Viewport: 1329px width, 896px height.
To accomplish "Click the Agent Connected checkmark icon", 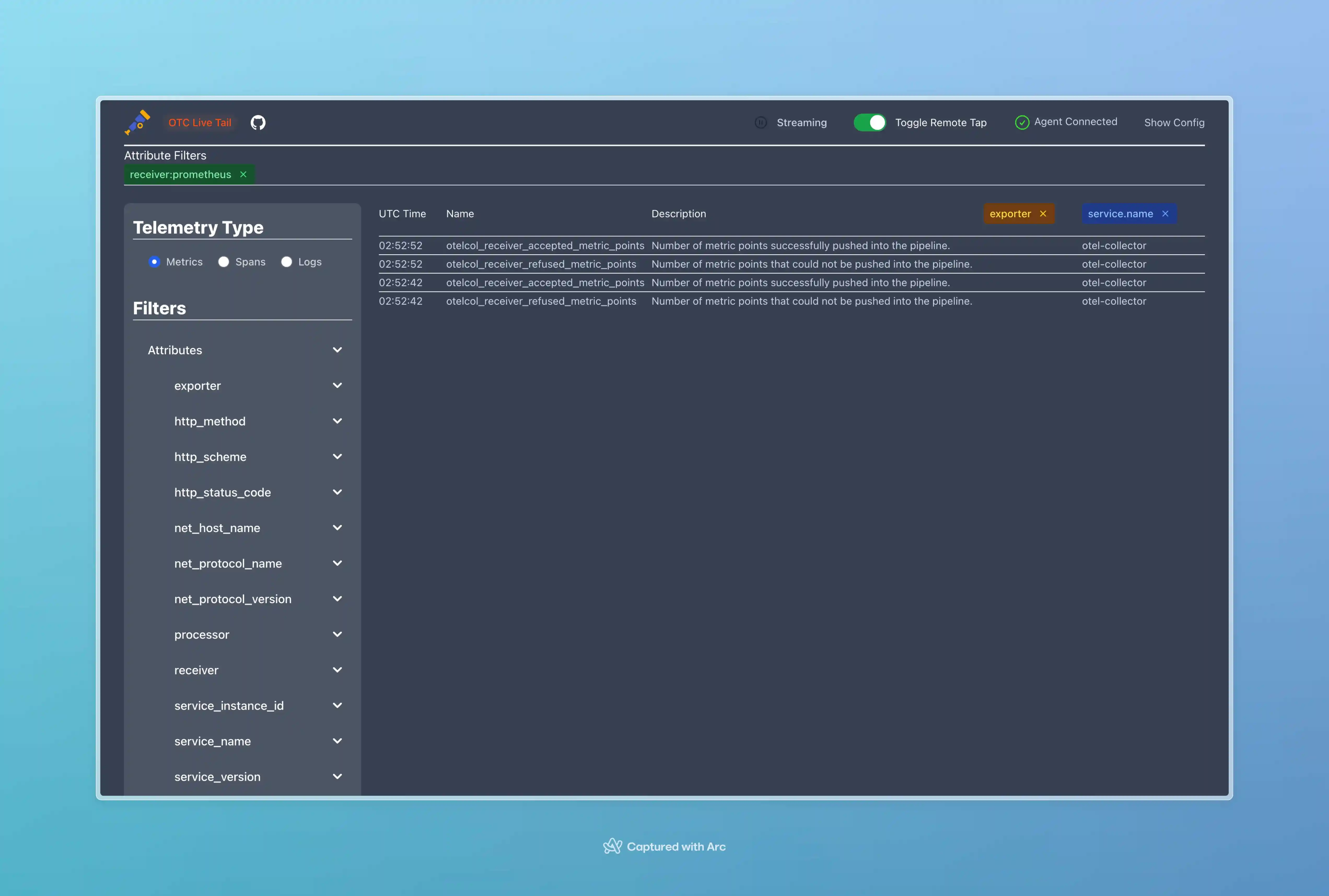I will (x=1022, y=122).
